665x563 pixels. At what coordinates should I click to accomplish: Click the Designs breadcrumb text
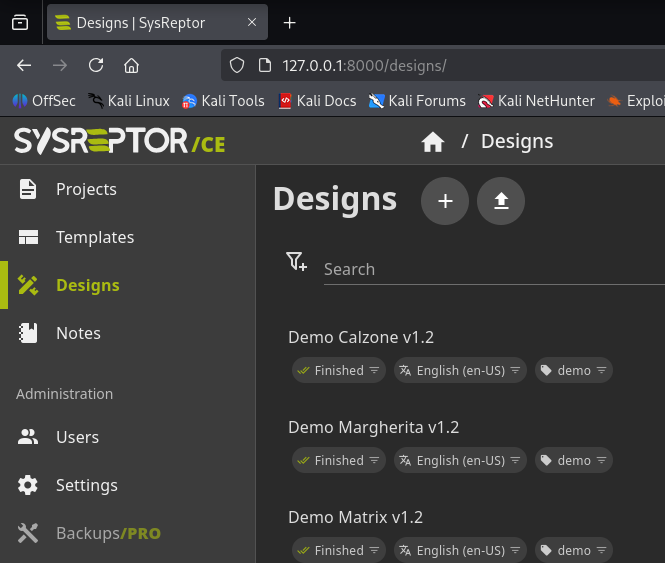[x=517, y=141]
